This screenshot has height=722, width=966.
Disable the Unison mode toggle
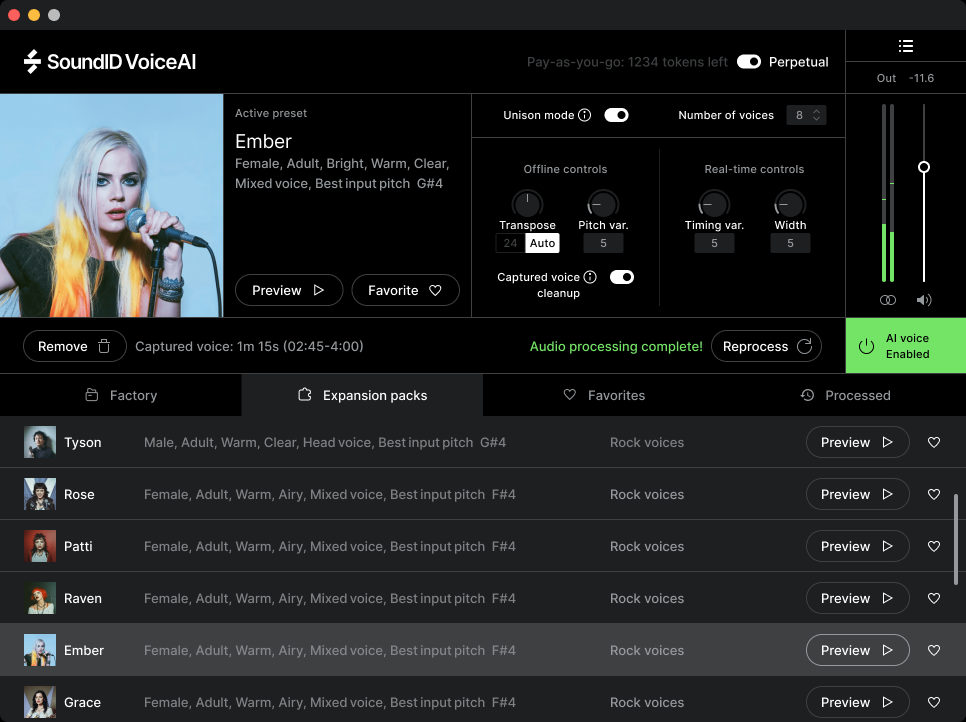616,114
